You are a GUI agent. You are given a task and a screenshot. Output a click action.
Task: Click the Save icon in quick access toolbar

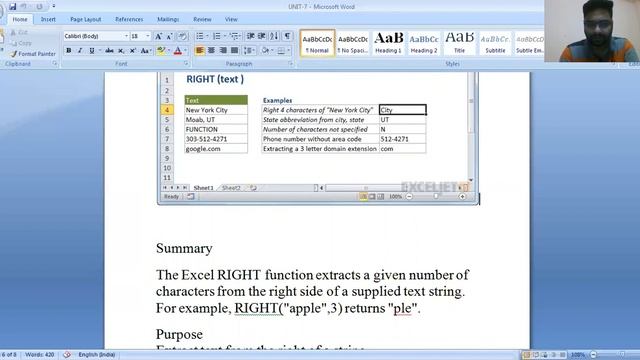point(12,7)
